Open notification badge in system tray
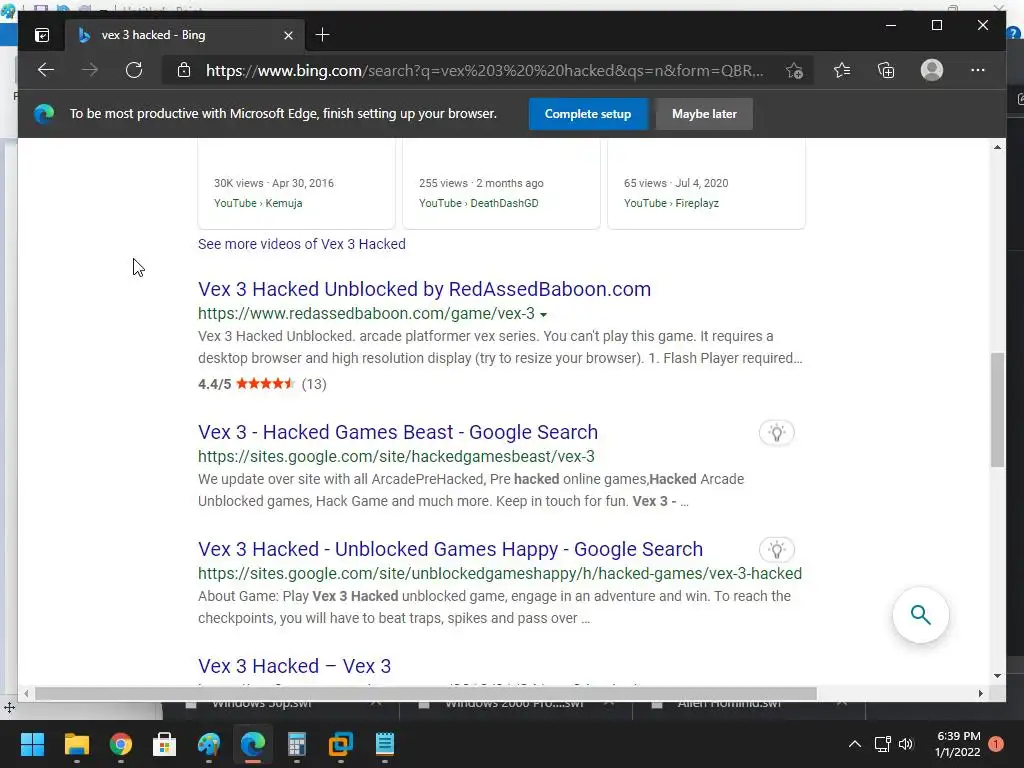Screen dimensions: 1024x768 coord(996,744)
